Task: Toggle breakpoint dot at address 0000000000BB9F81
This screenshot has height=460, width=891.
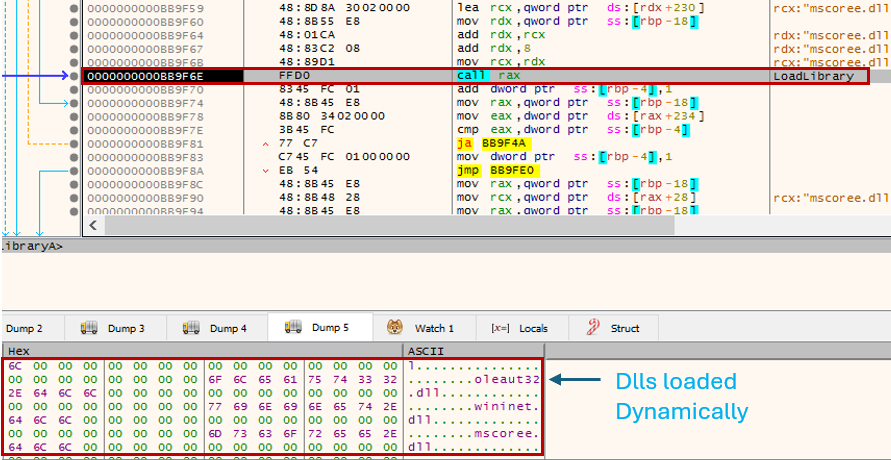Action: (74, 144)
